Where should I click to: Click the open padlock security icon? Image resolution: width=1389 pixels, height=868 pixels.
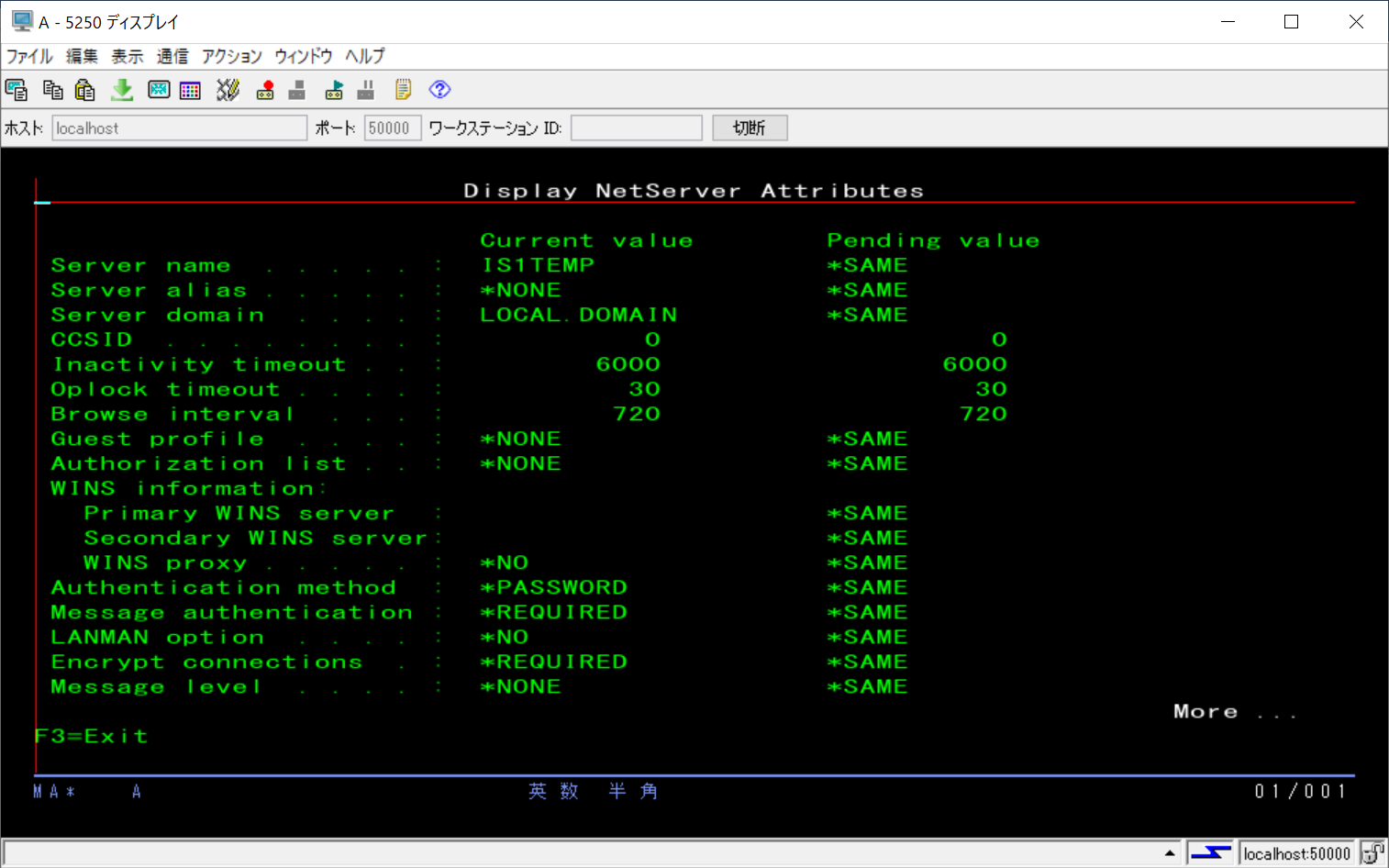coord(1372,853)
